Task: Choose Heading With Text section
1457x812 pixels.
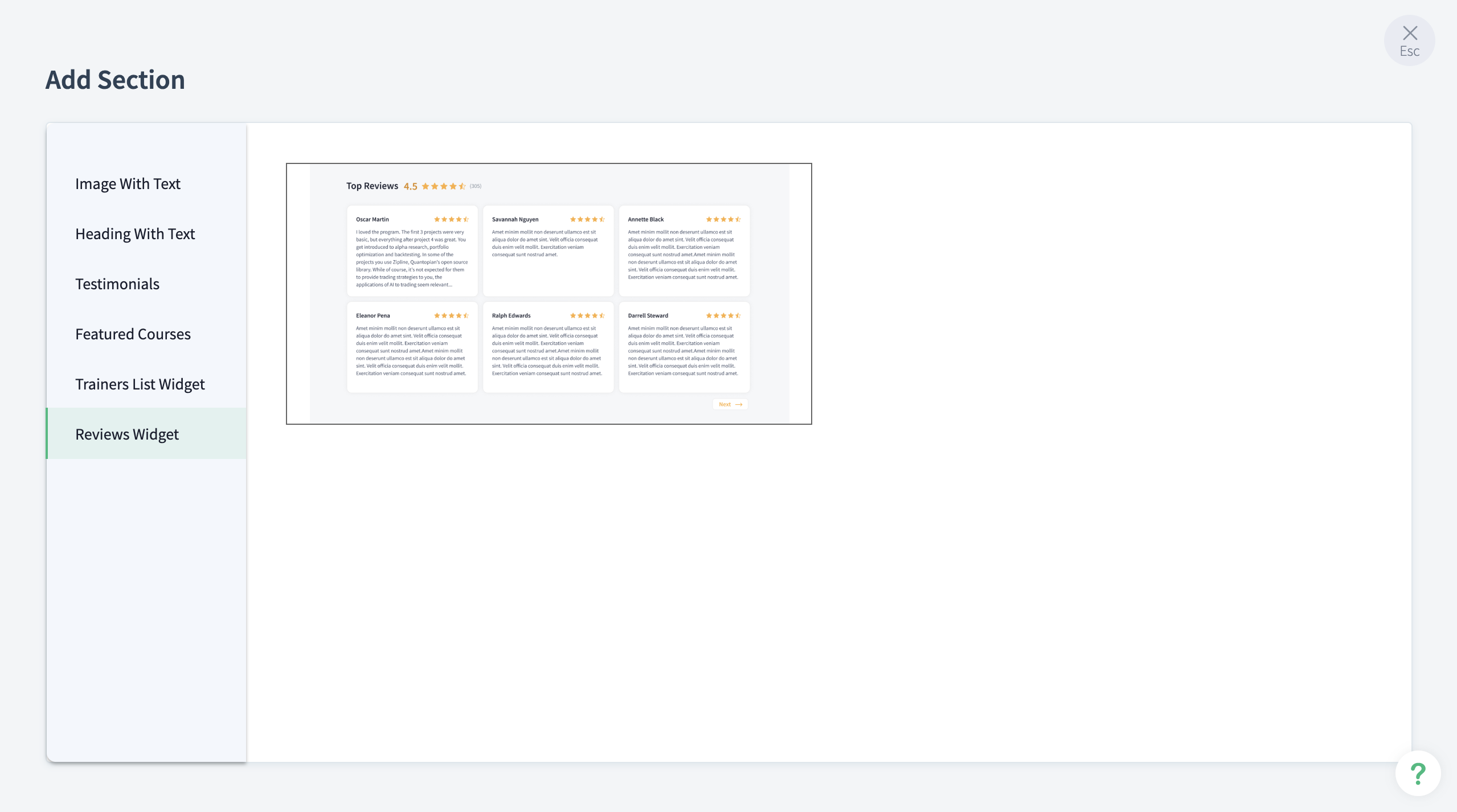Action: pyautogui.click(x=135, y=234)
